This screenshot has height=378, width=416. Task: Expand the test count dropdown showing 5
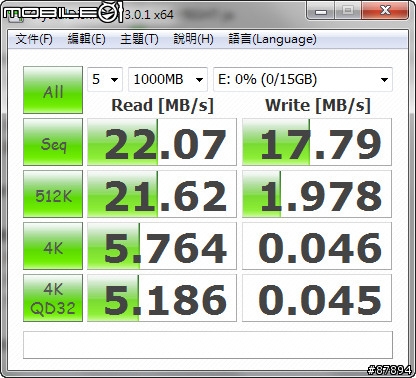105,79
